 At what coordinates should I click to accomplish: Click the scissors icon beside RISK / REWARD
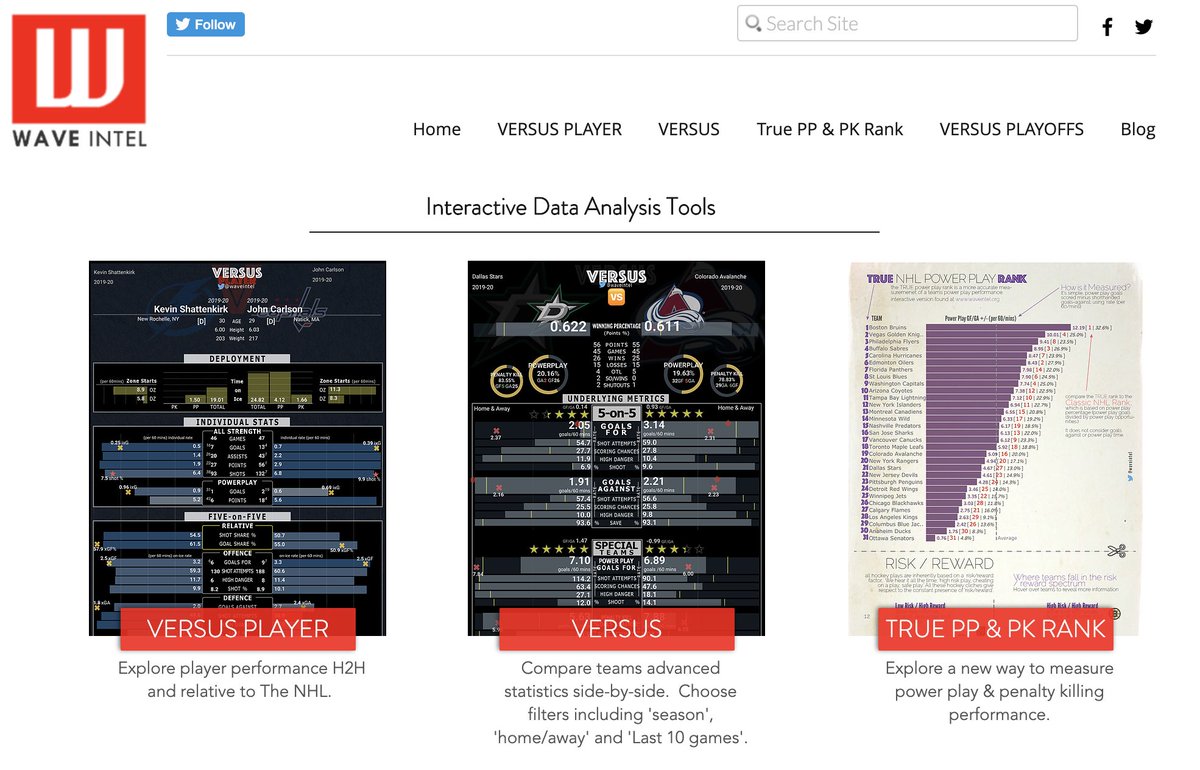[x=1116, y=550]
